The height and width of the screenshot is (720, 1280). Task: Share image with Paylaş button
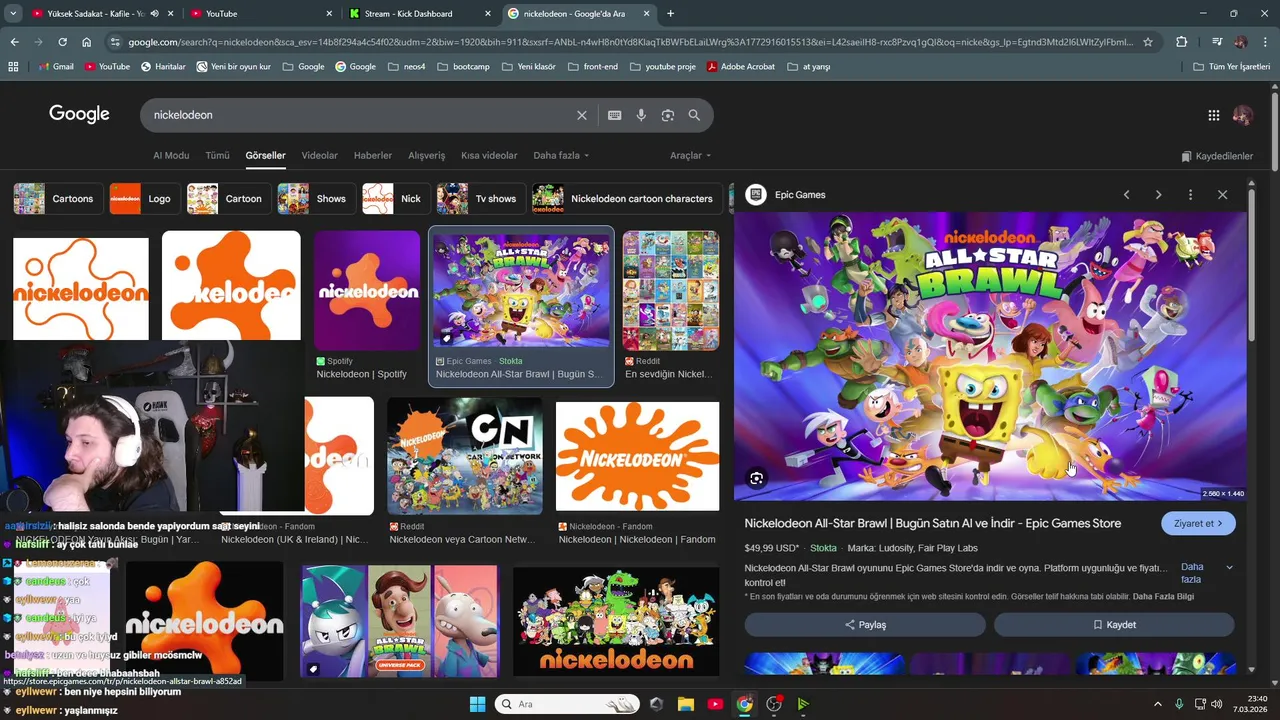coord(865,625)
